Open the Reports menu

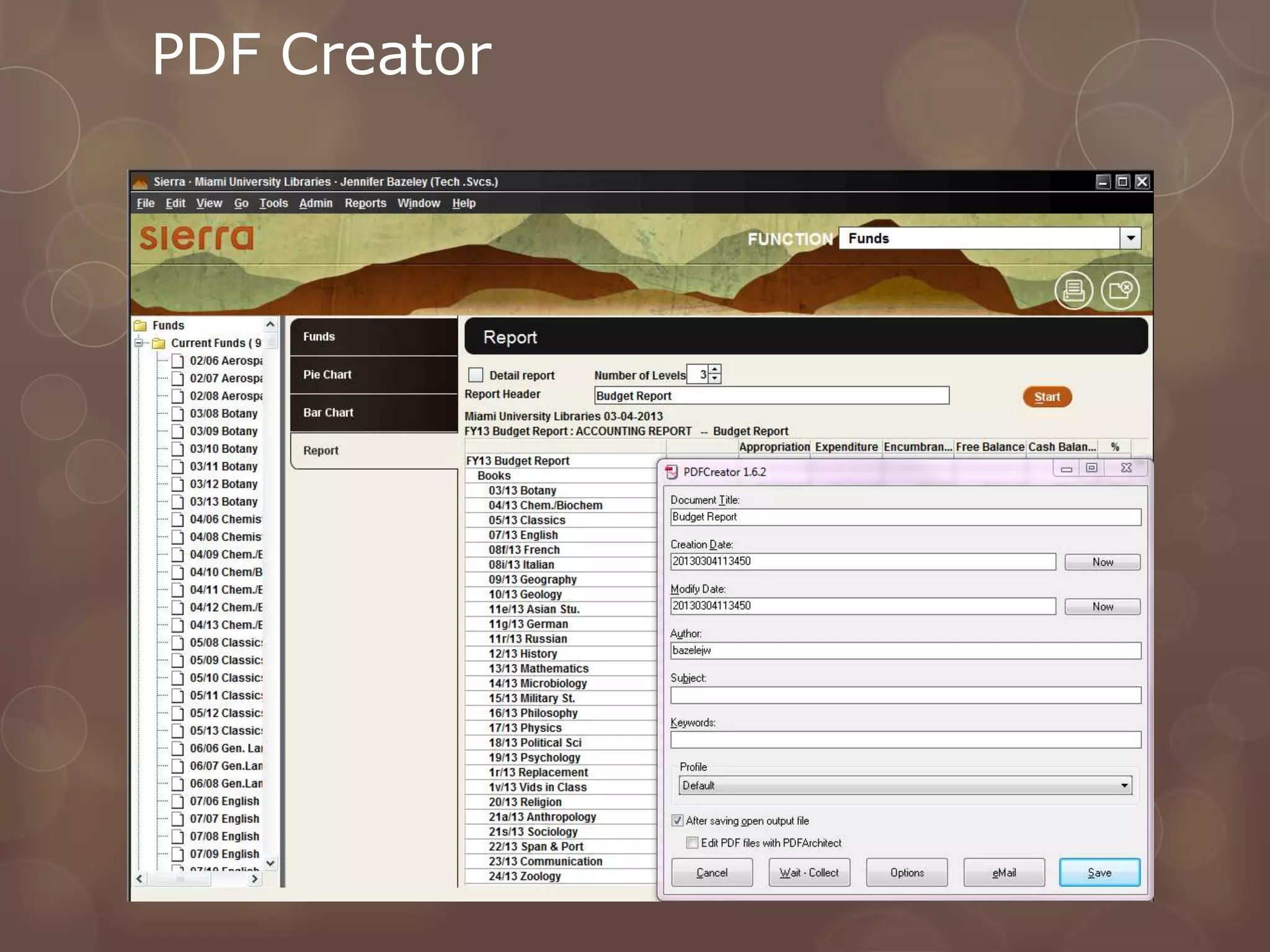[x=365, y=203]
